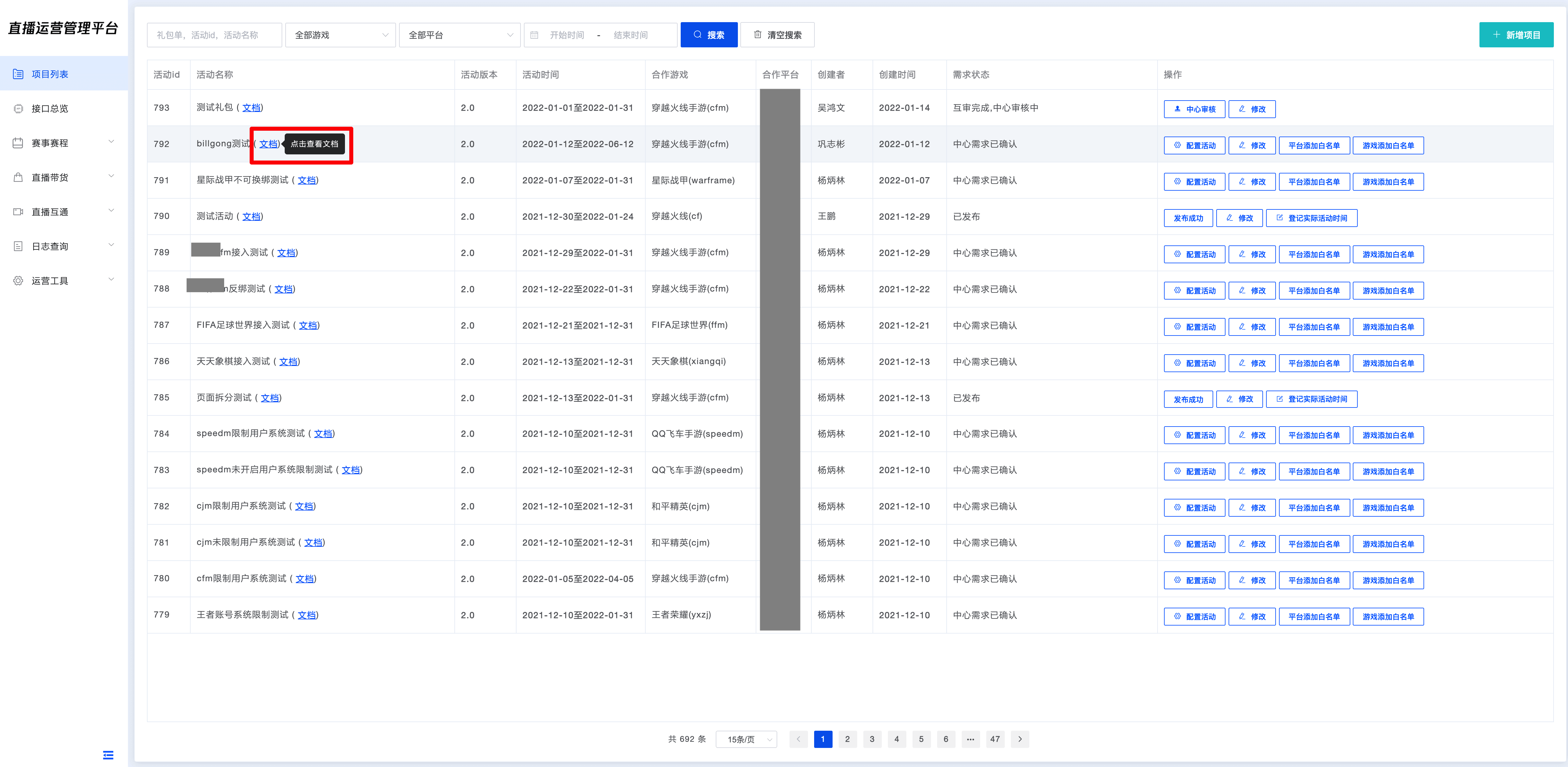
Task: Collapse the sidebar with the fold icon
Action: (108, 755)
